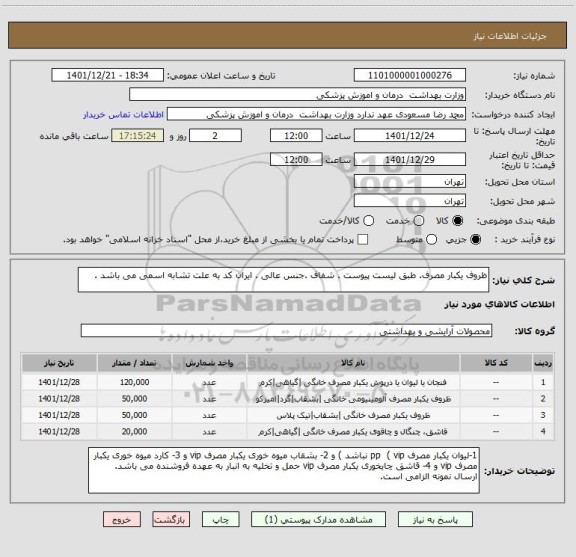The height and width of the screenshot is (557, 576).
Task: Click the اطلاعات کالاهای مورد نیاز section heading
Action: [500, 305]
